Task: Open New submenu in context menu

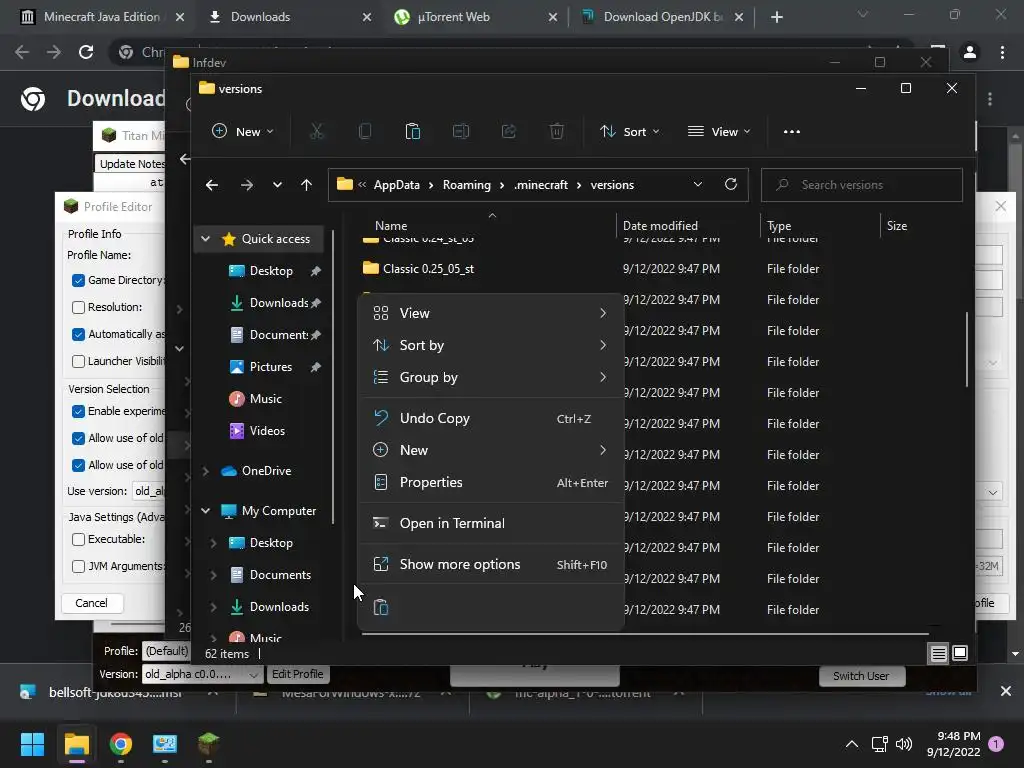Action: tap(490, 451)
